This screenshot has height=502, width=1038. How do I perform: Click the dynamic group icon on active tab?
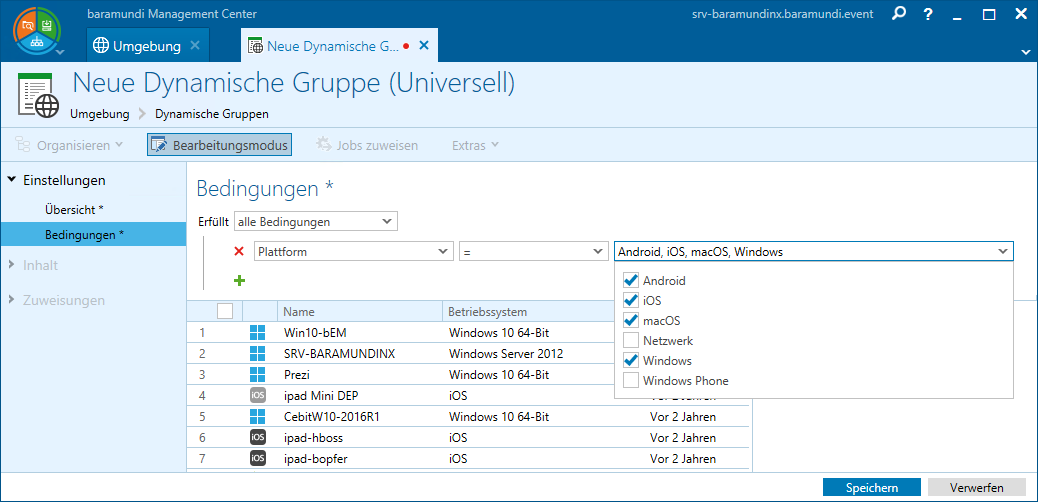click(255, 46)
